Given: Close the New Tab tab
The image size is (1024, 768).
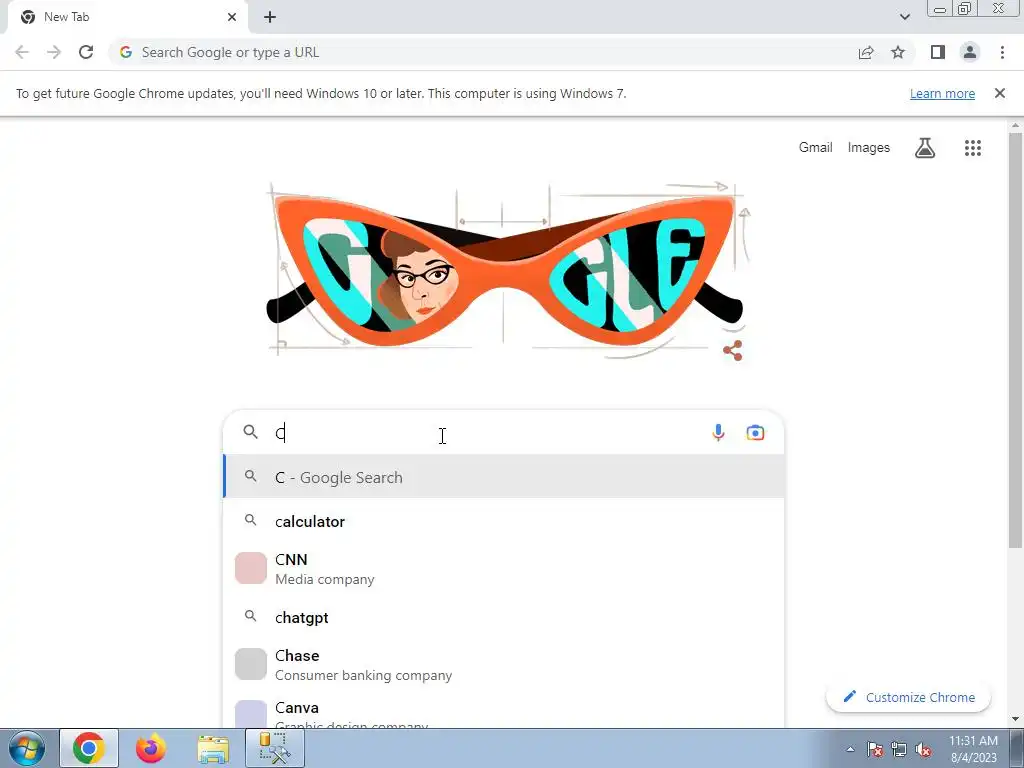Looking at the screenshot, I should coord(232,17).
